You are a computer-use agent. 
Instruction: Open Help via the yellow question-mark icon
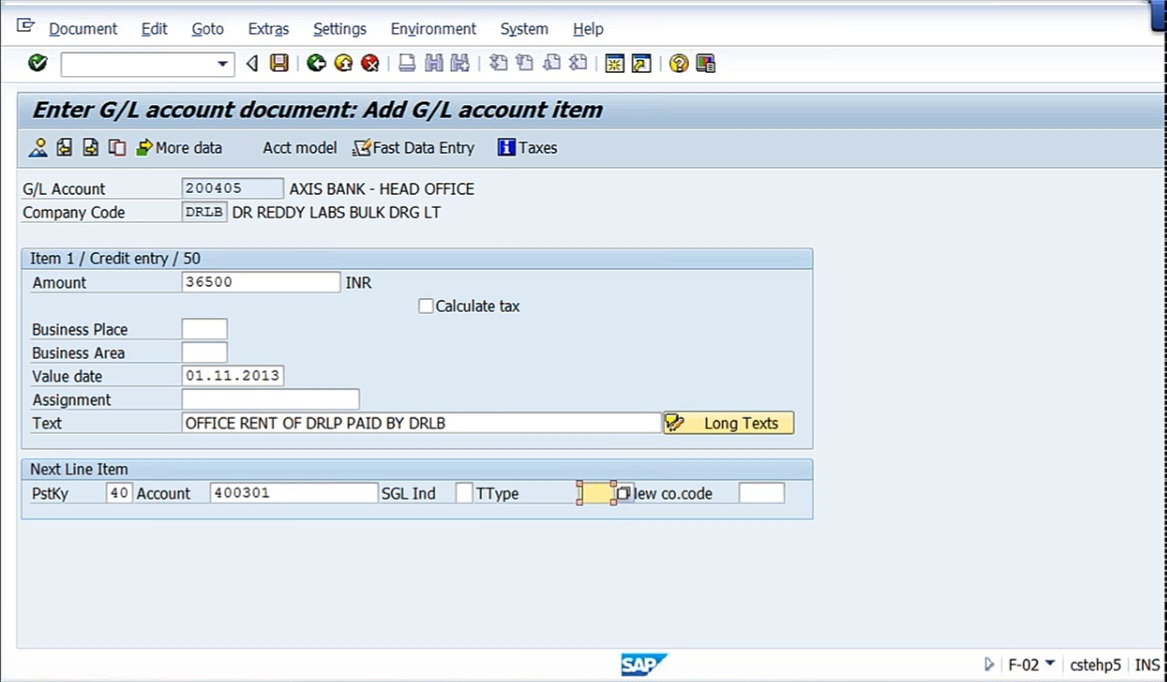(x=678, y=63)
